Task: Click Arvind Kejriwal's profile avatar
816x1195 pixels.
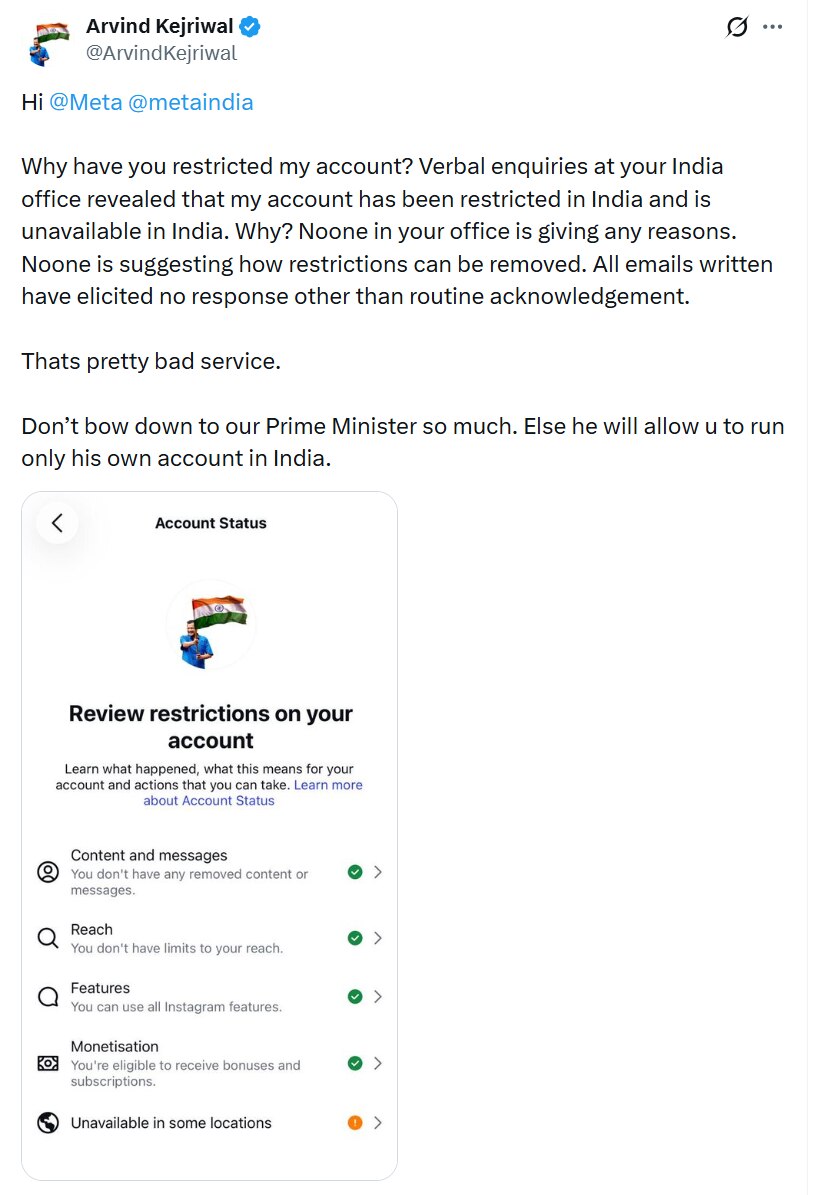Action: pyautogui.click(x=48, y=43)
